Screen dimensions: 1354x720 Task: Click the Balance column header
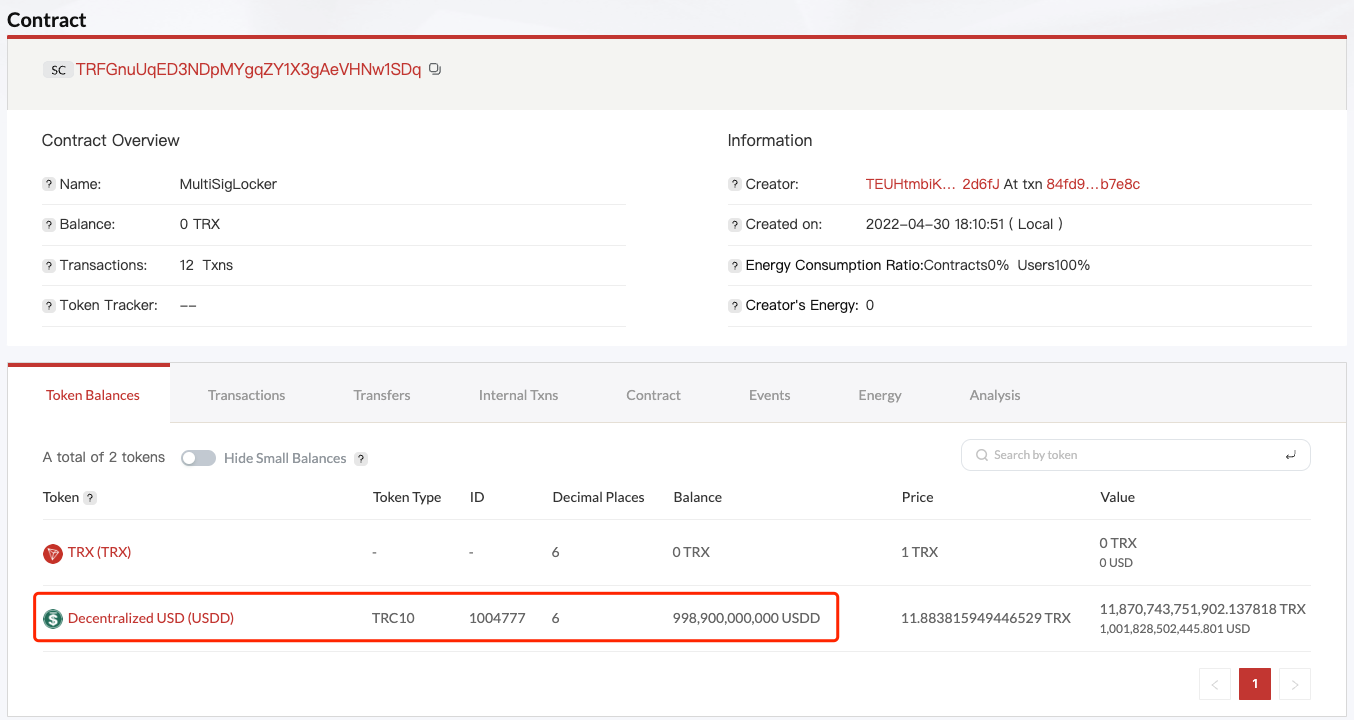click(697, 498)
